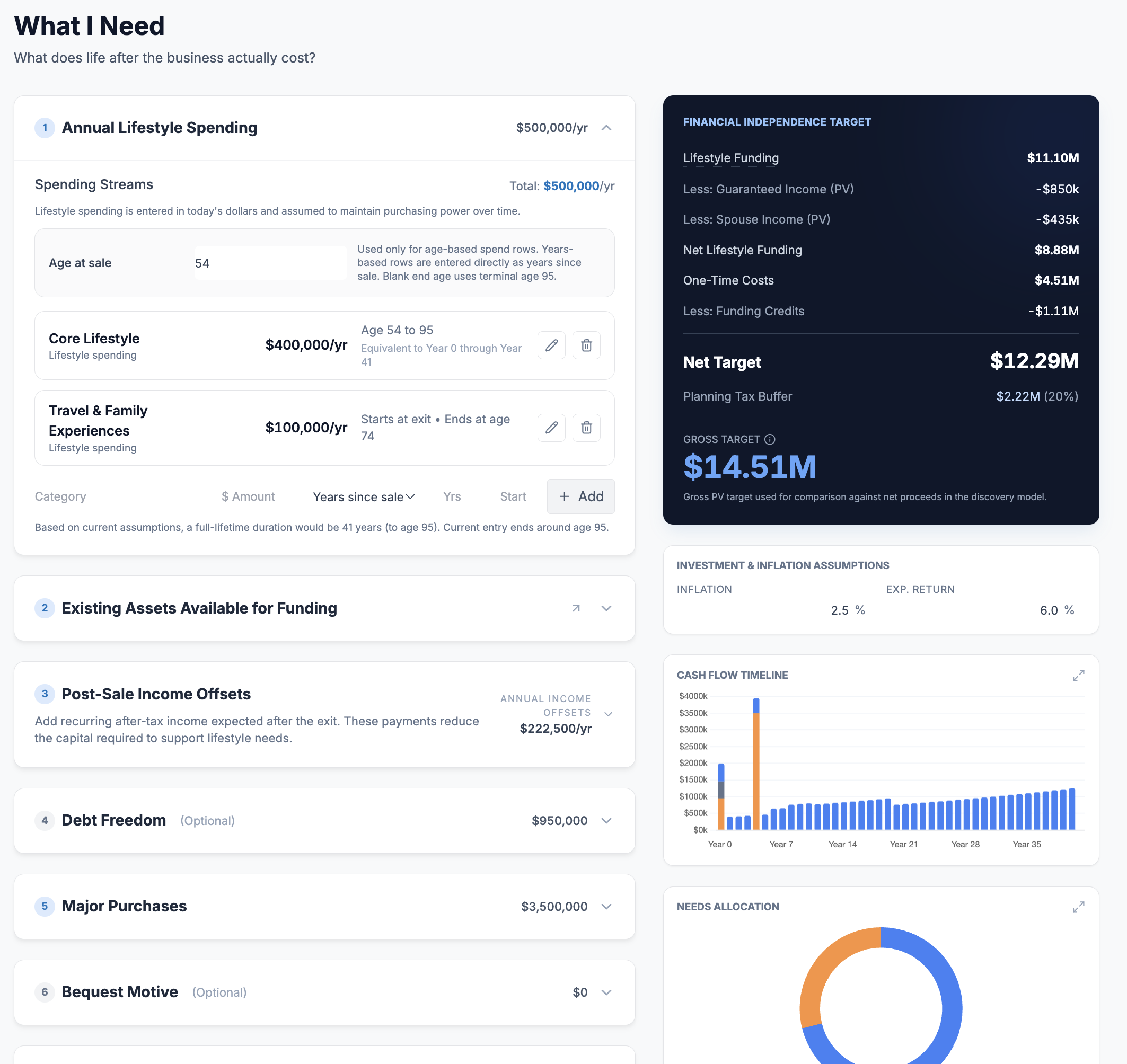Screen dimensions: 1127x1064
Task: Open Existing Assets via the external link arrow
Action: pos(576,607)
